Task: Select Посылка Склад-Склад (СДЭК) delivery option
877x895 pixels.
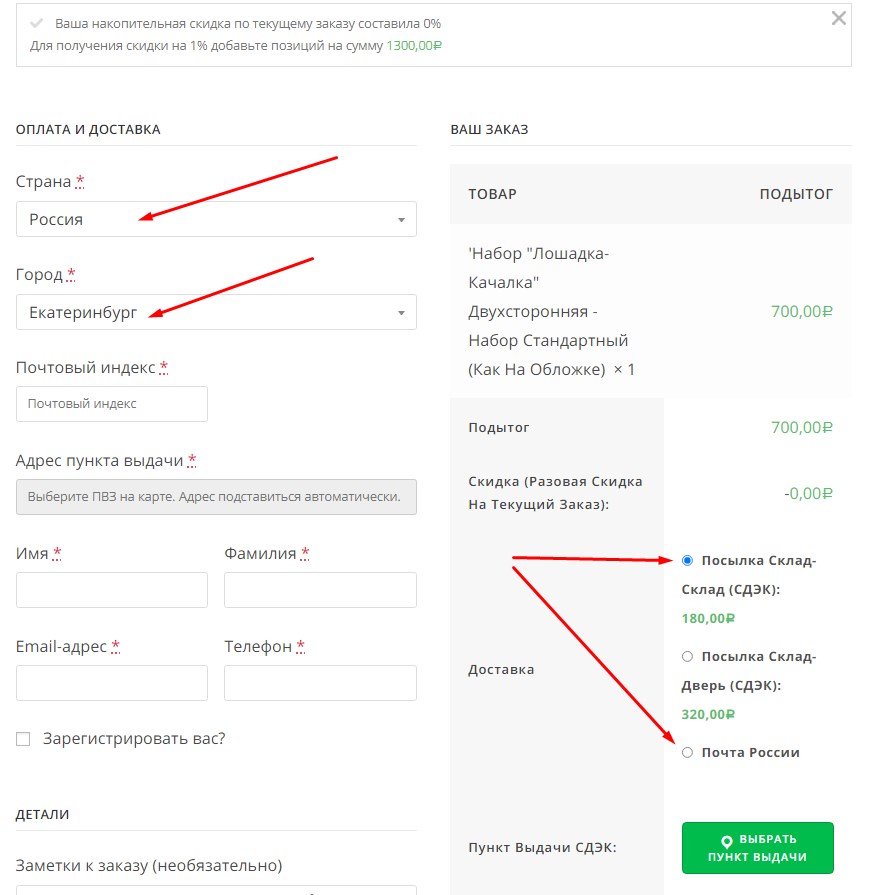Action: pos(687,561)
